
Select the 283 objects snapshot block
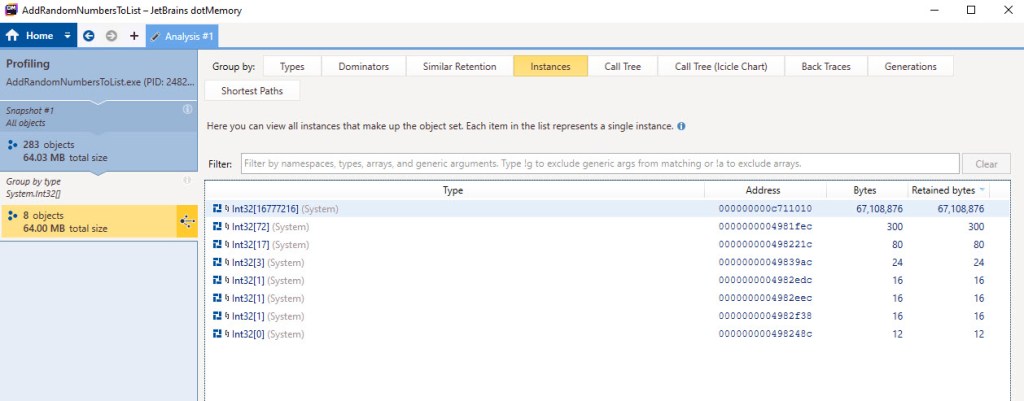click(x=98, y=150)
